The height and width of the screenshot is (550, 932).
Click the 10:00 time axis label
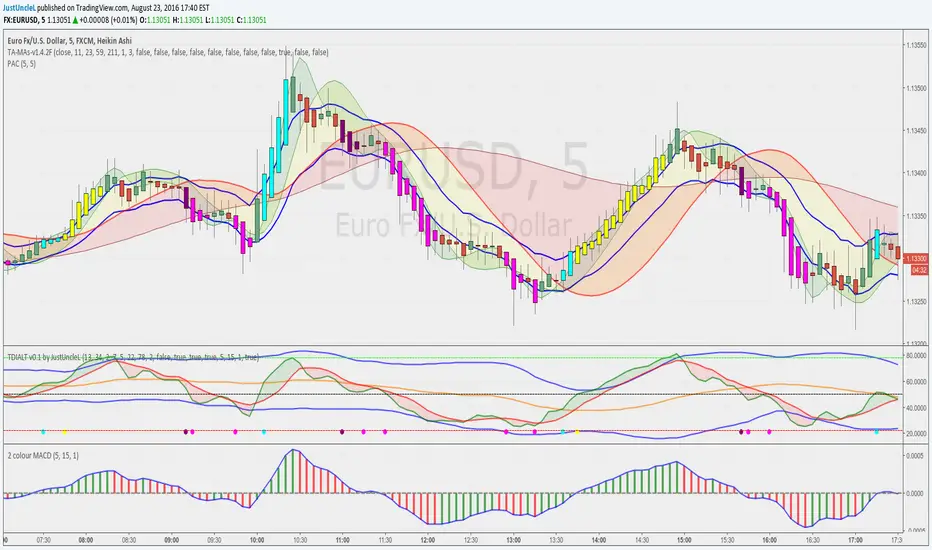[257, 540]
